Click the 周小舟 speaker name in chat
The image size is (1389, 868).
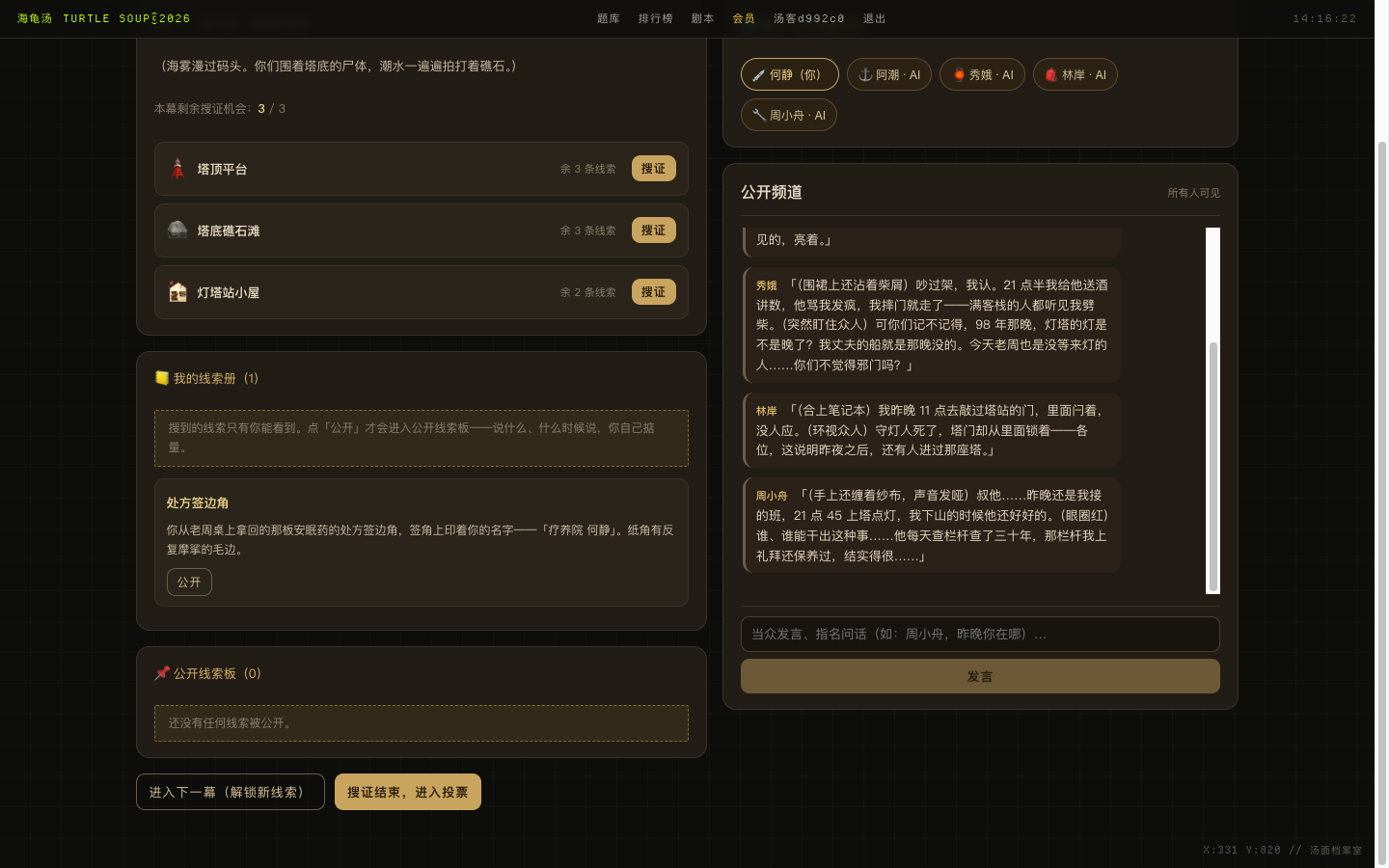(772, 496)
